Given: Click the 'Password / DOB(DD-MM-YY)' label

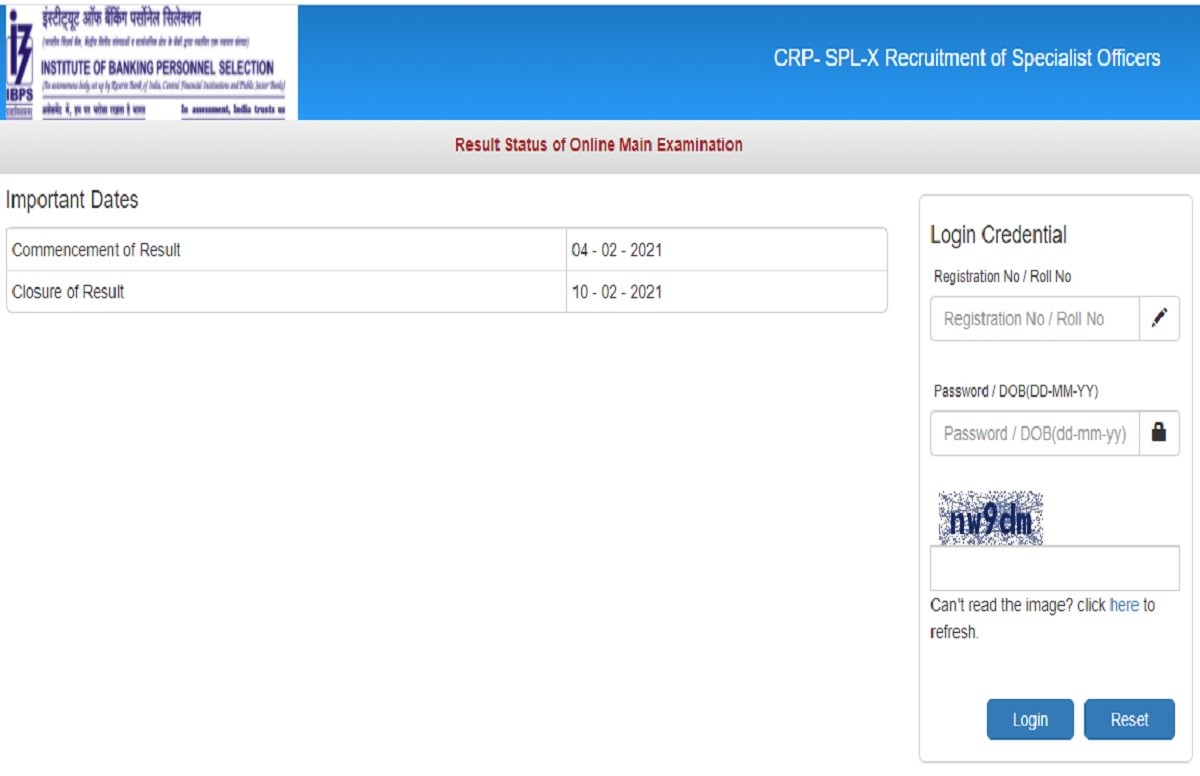Looking at the screenshot, I should point(1015,391).
